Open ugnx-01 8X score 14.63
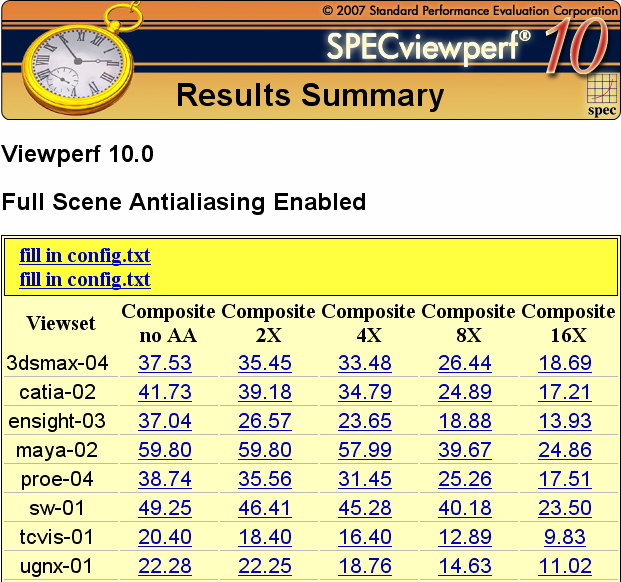 point(465,566)
